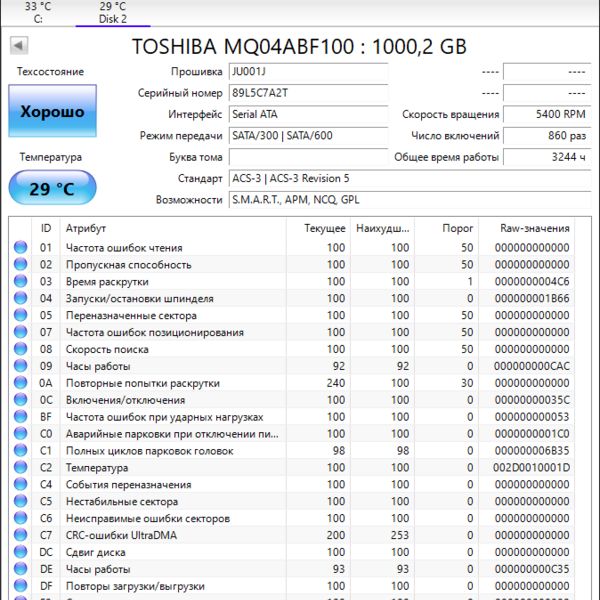Click status icon for CRC-ошибки UltraDMA row
The image size is (600, 600).
click(x=21, y=535)
